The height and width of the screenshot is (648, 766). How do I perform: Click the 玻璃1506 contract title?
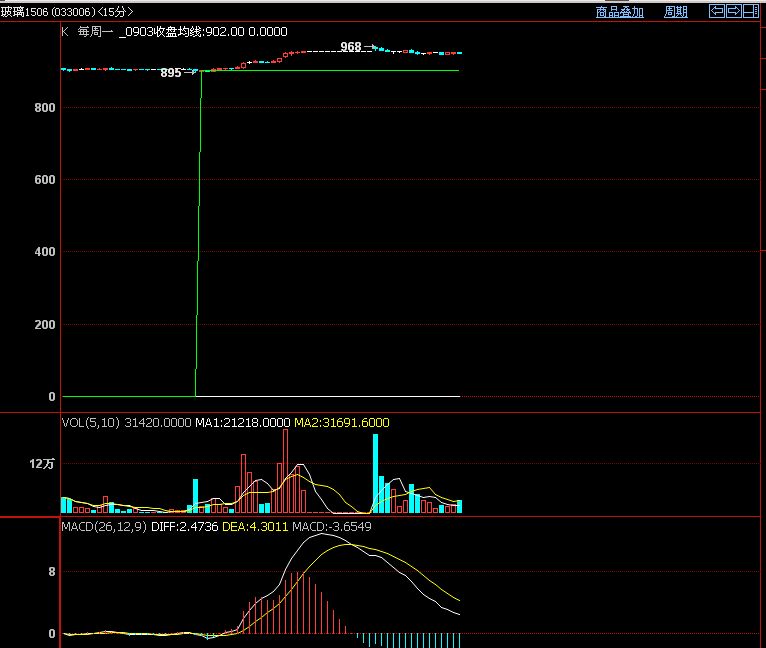[24, 12]
